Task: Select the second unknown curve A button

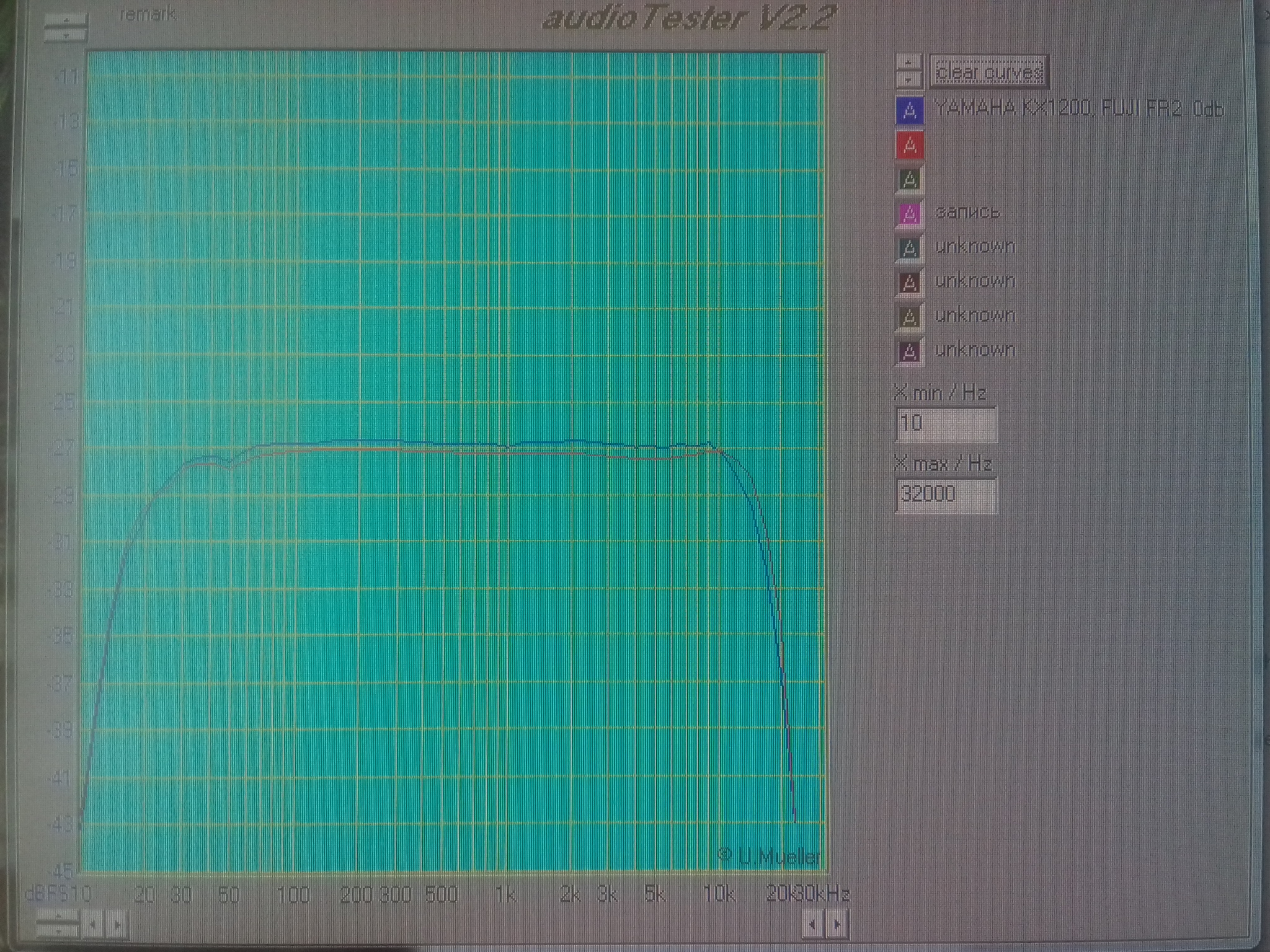Action: coord(910,283)
